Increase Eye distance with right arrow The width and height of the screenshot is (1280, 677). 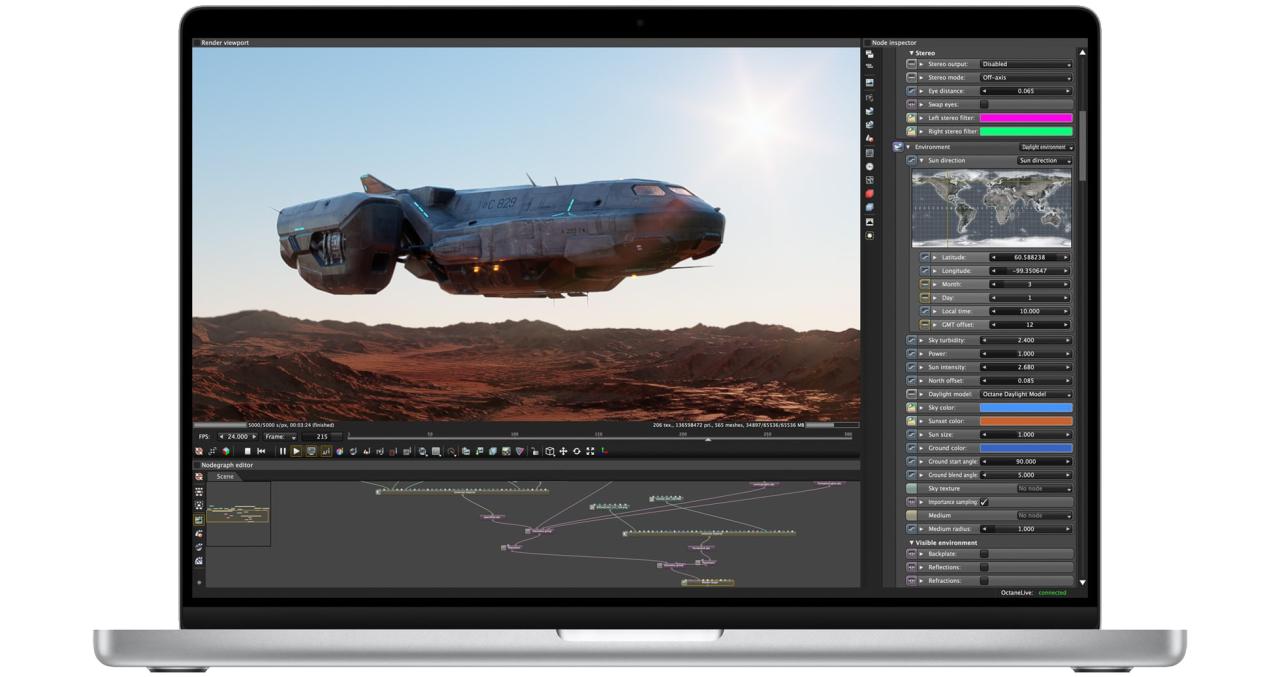pyautogui.click(x=1068, y=91)
